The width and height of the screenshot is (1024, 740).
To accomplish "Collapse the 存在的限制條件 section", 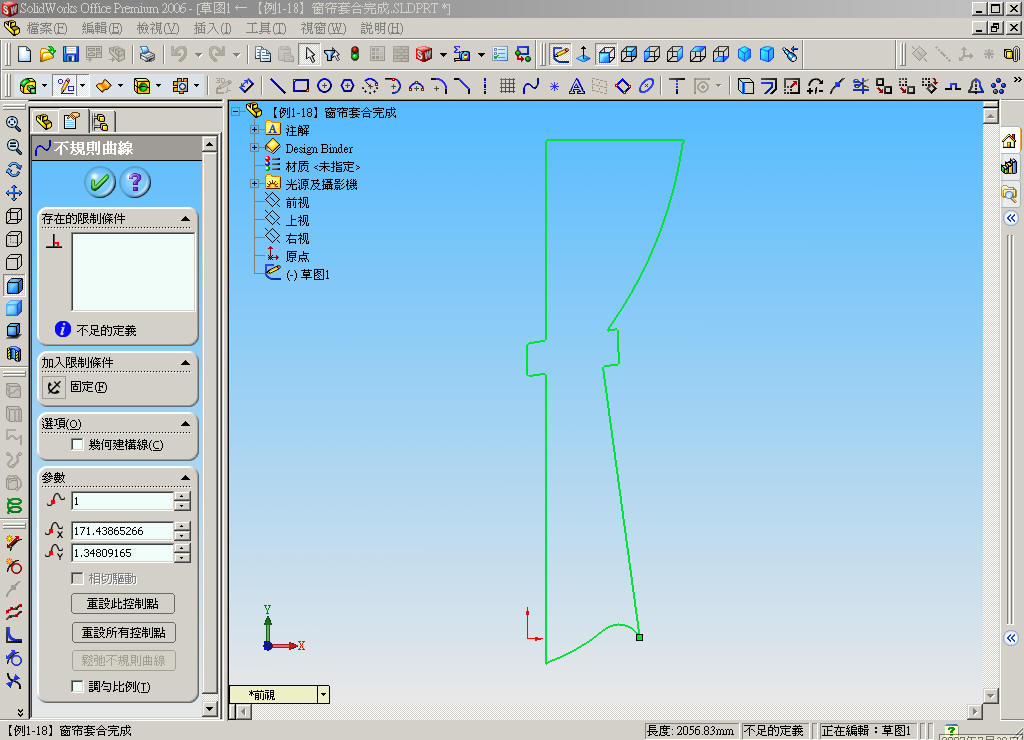I will click(185, 219).
